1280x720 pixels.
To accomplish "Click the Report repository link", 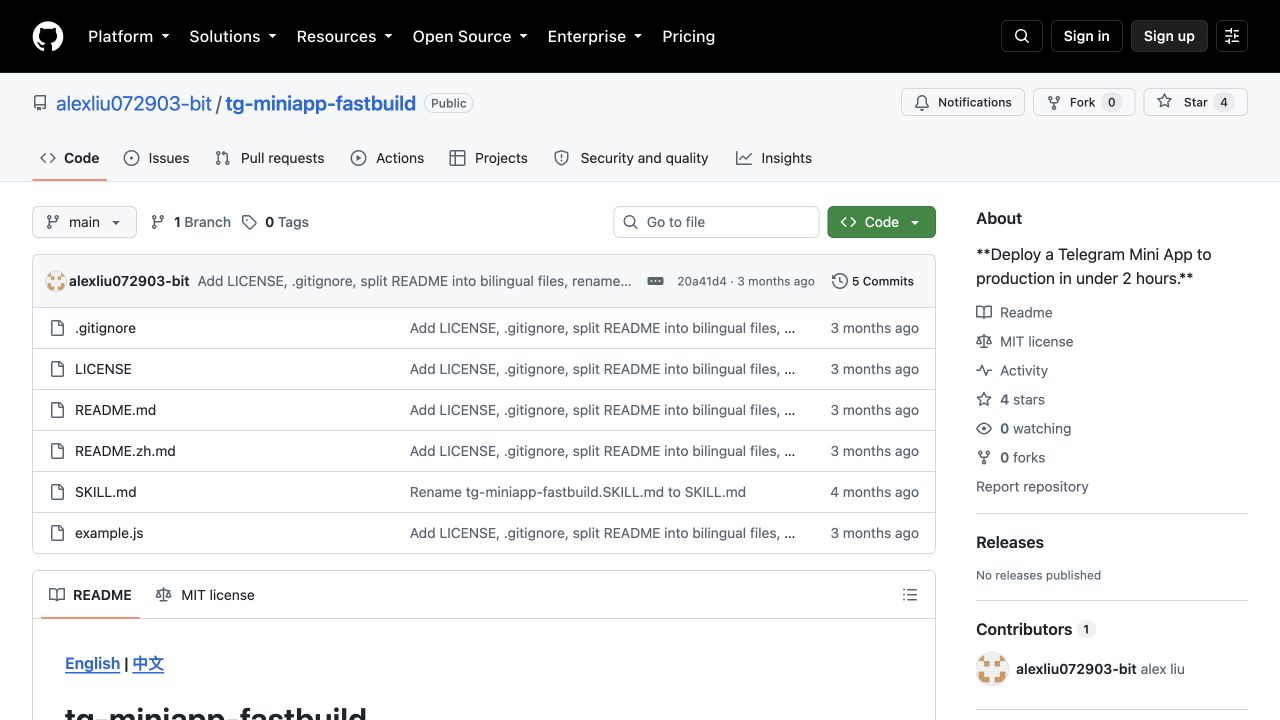I will click(x=1032, y=486).
